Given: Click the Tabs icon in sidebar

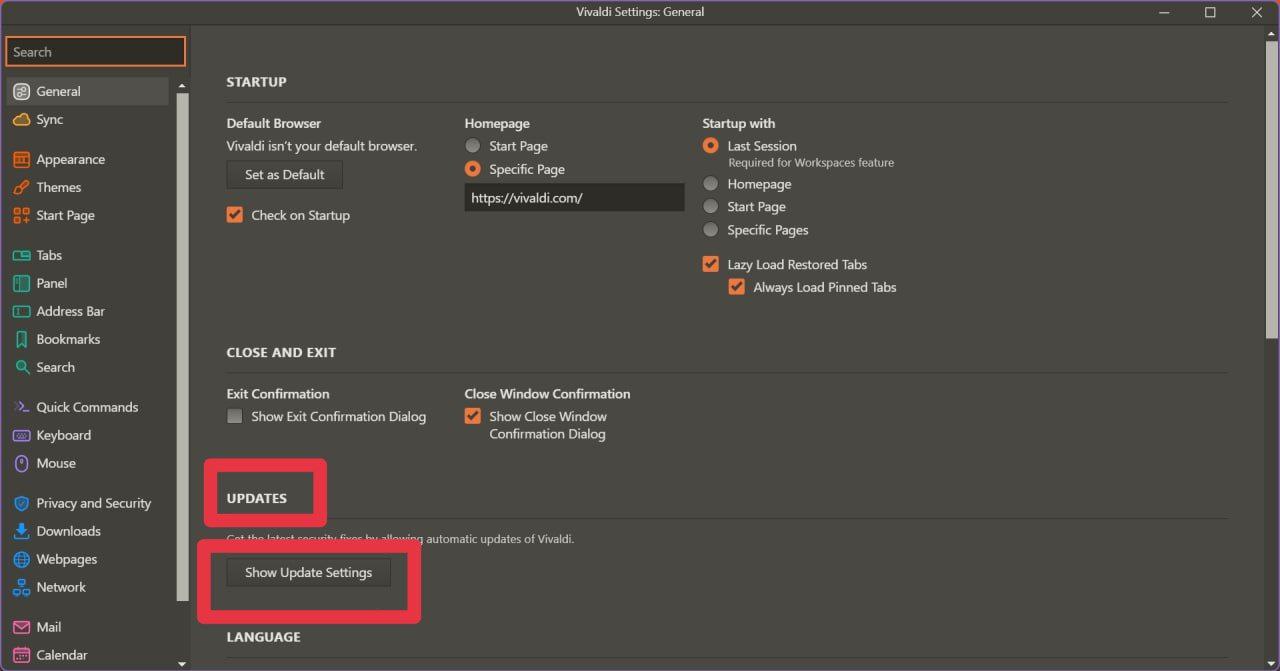Looking at the screenshot, I should 21,255.
